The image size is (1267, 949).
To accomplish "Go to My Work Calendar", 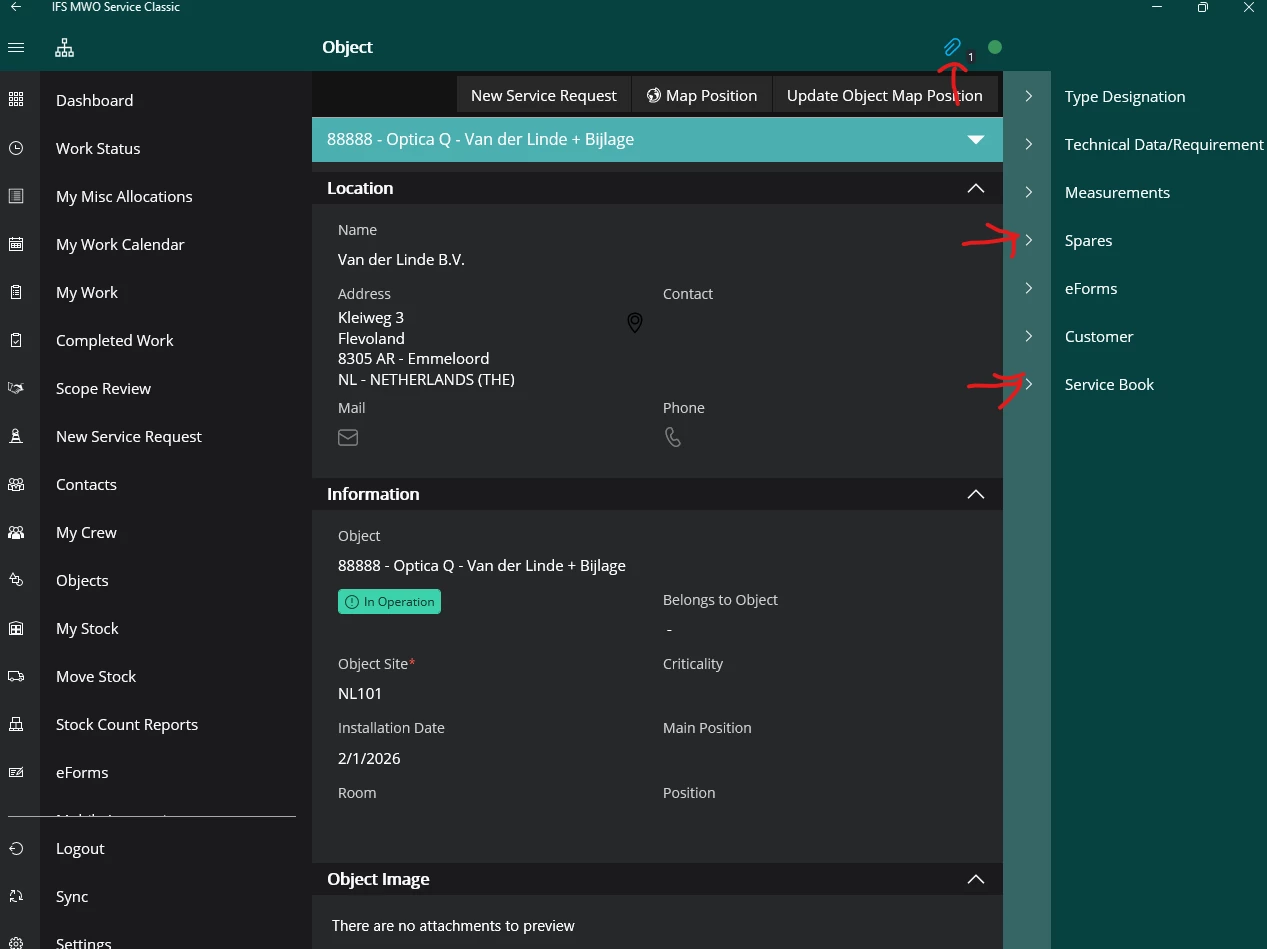I will (120, 245).
